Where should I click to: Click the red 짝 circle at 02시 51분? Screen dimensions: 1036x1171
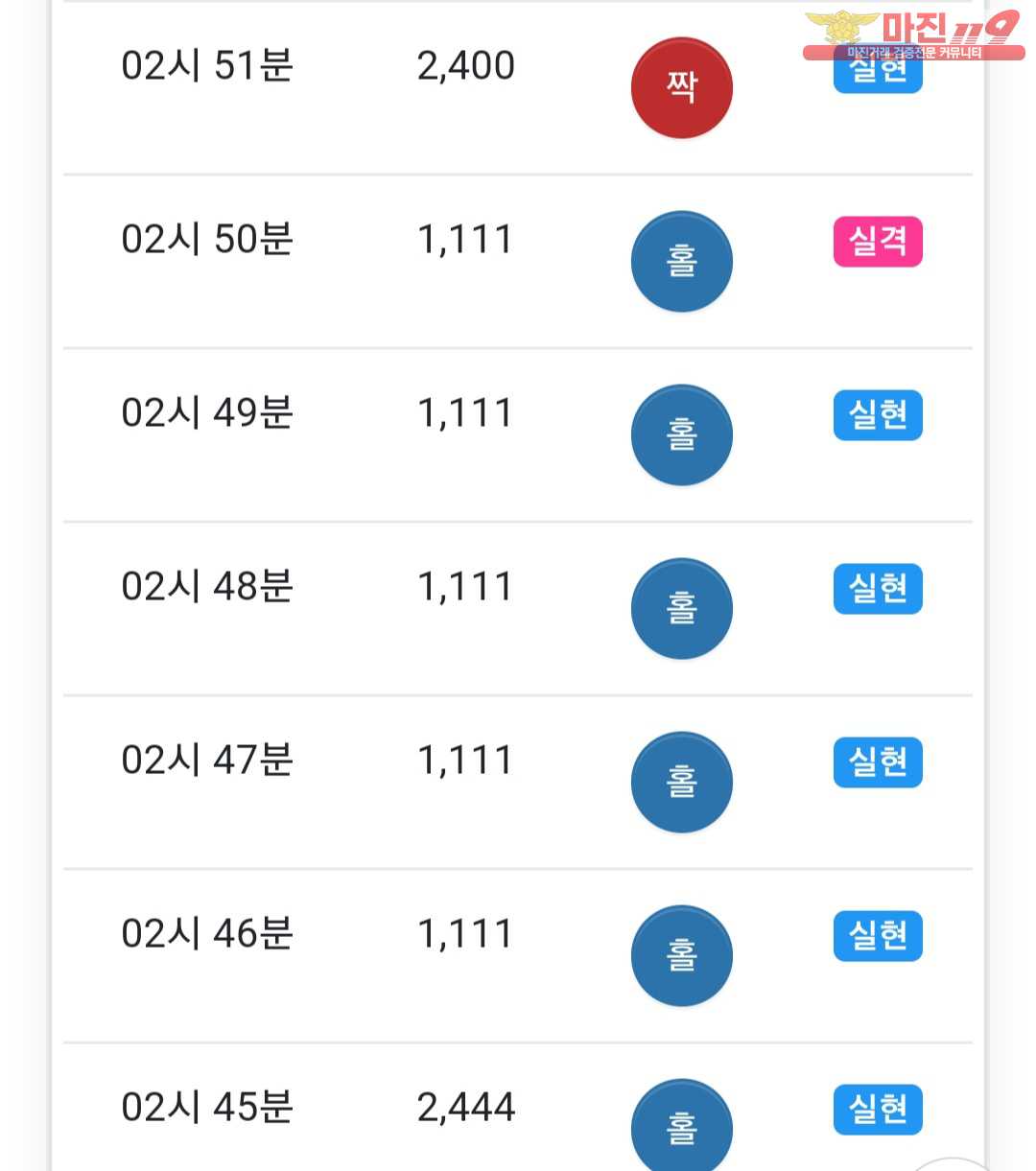pos(681,87)
